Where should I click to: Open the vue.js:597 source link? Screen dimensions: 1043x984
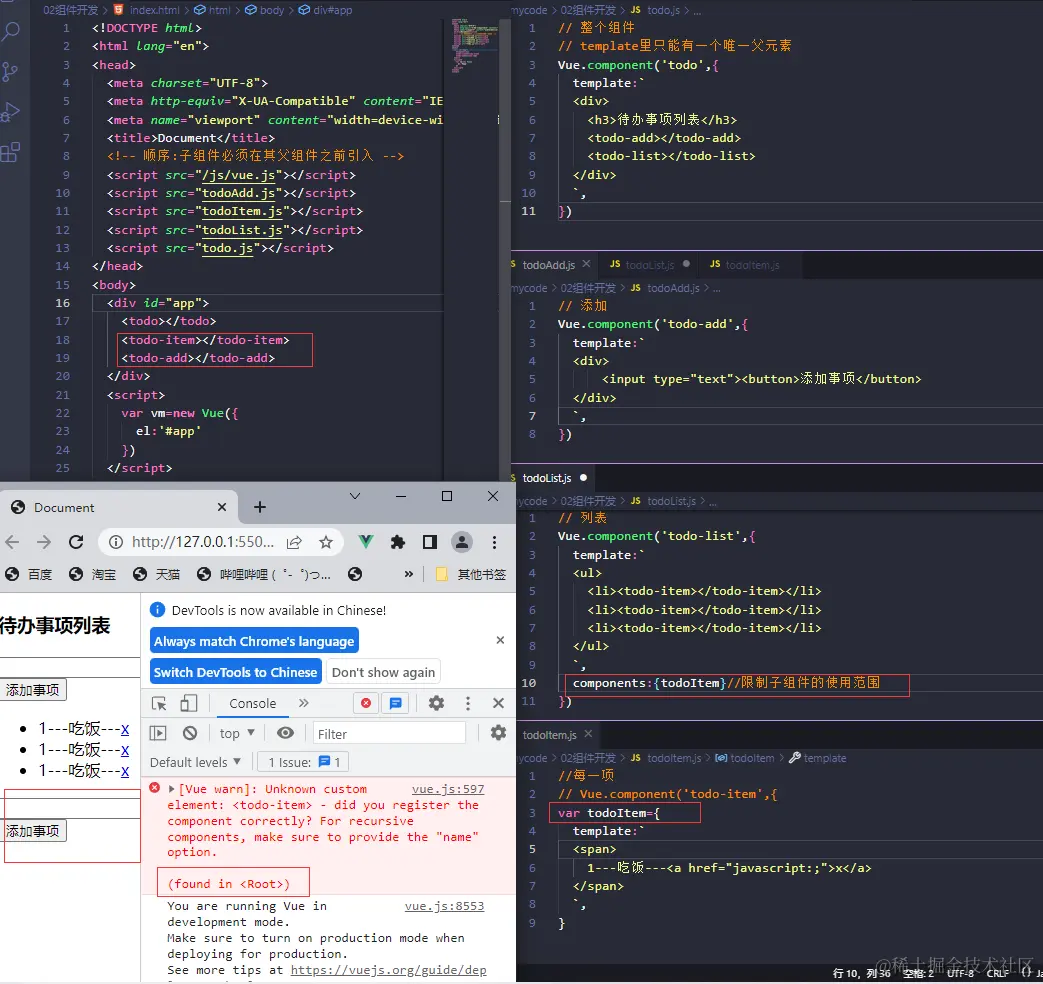coord(448,789)
